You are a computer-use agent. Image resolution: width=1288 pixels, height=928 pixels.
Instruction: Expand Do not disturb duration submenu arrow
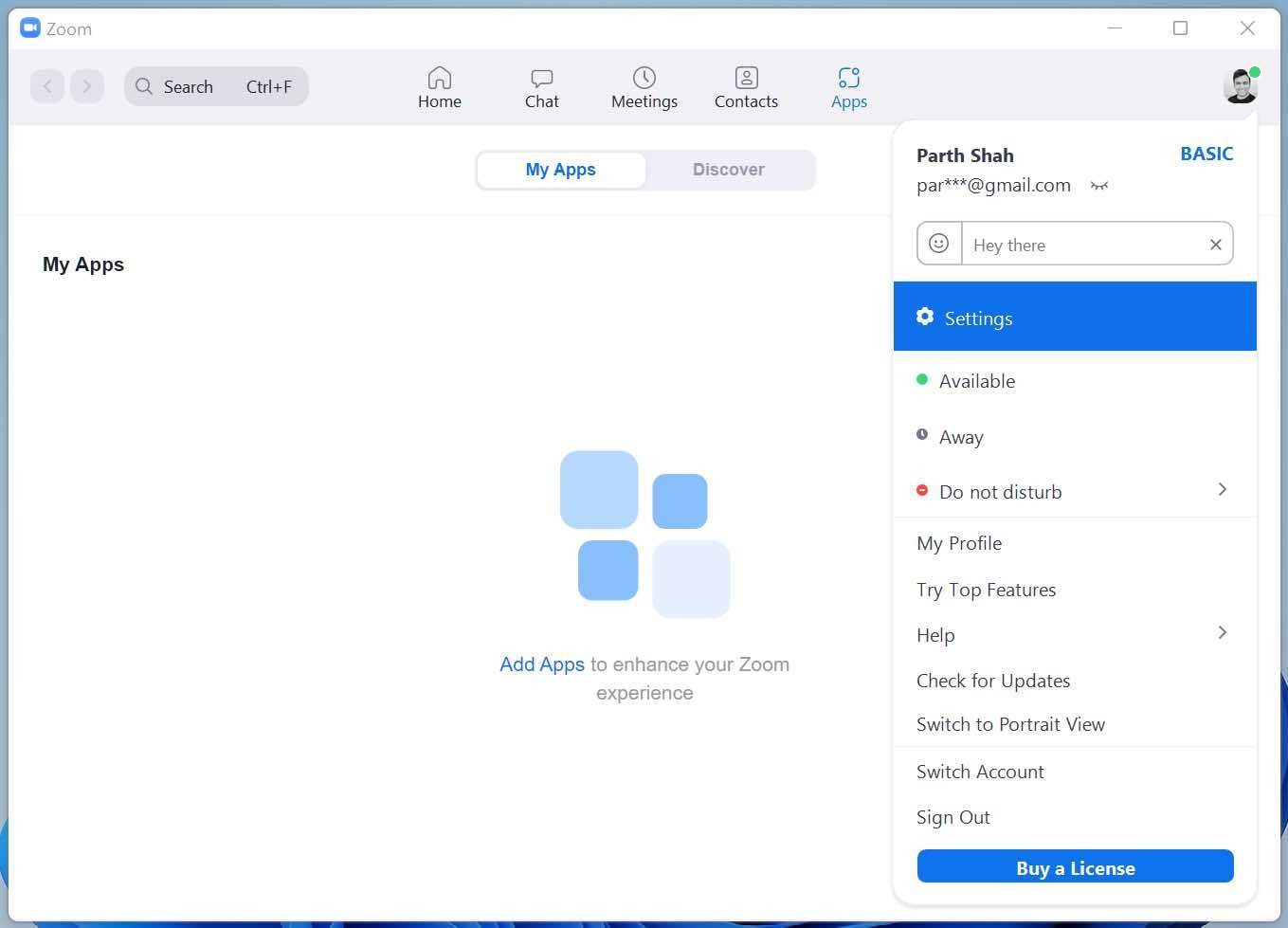point(1223,489)
